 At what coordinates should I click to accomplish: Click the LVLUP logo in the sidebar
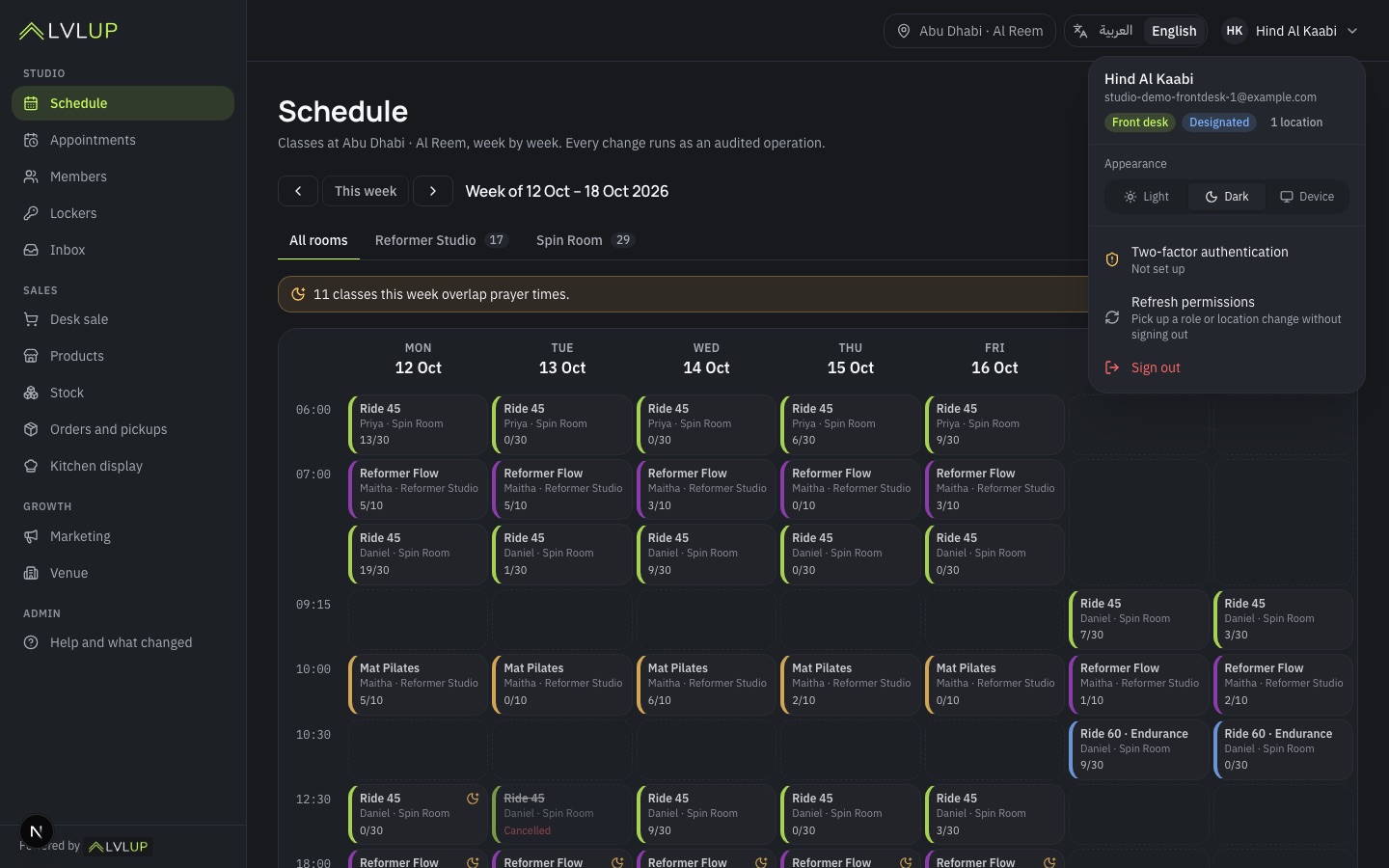click(x=68, y=31)
